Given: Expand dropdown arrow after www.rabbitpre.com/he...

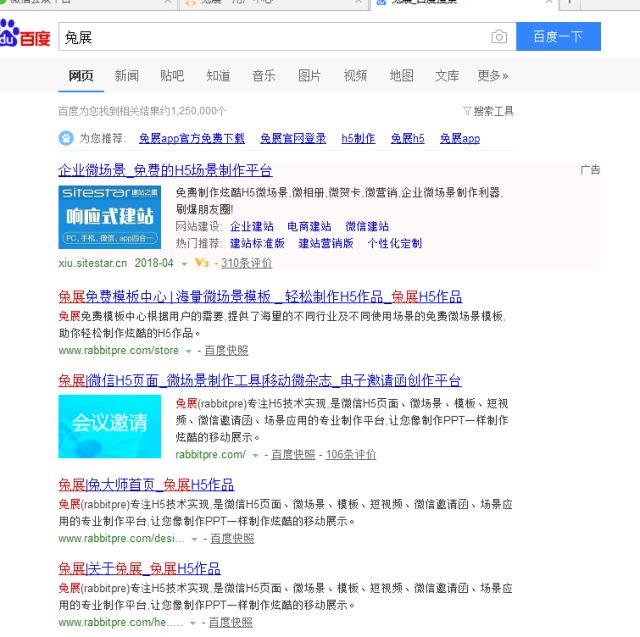Looking at the screenshot, I should pos(193,623).
